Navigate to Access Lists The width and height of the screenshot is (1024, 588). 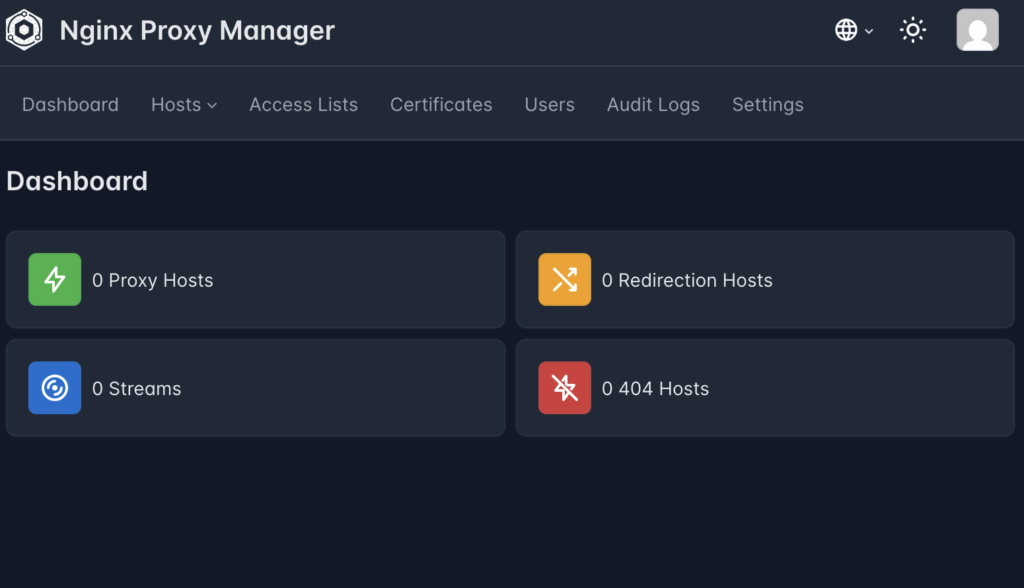coord(303,105)
